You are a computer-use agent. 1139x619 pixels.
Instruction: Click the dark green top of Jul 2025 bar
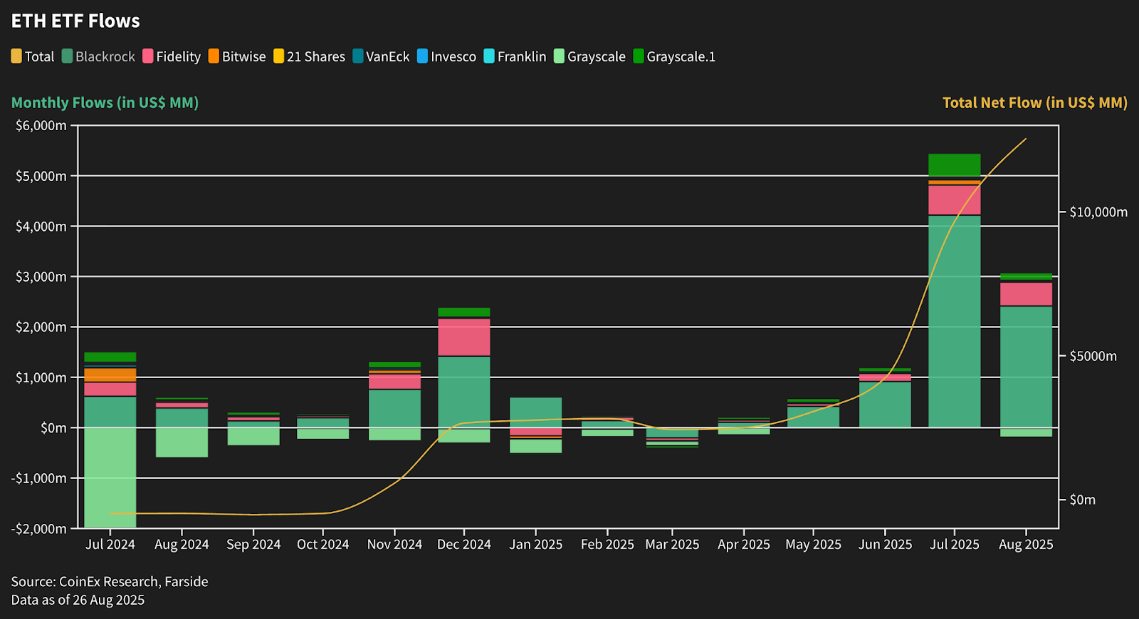[x=954, y=165]
